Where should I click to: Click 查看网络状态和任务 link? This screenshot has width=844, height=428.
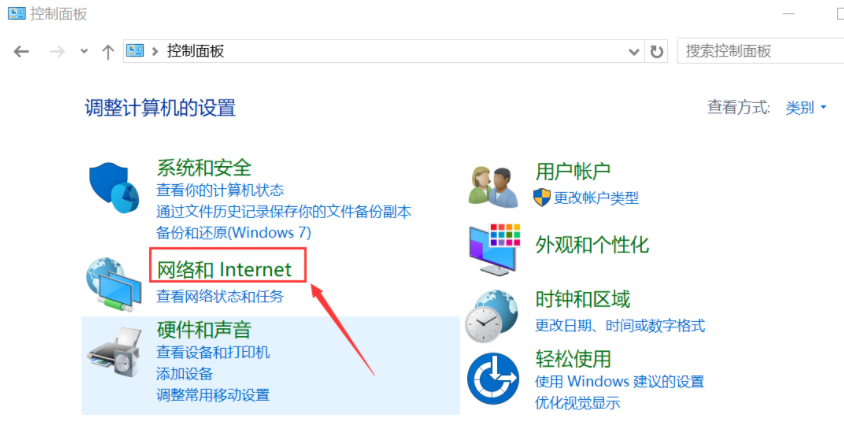point(220,296)
